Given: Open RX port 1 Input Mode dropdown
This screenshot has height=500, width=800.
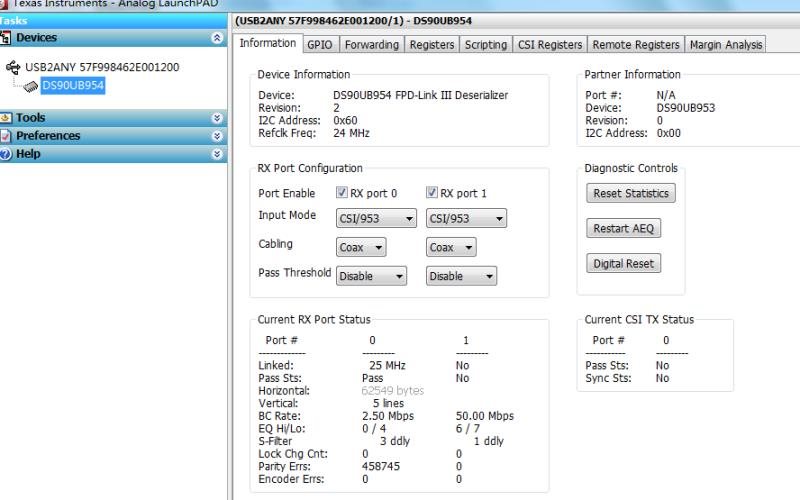Looking at the screenshot, I should point(466,218).
